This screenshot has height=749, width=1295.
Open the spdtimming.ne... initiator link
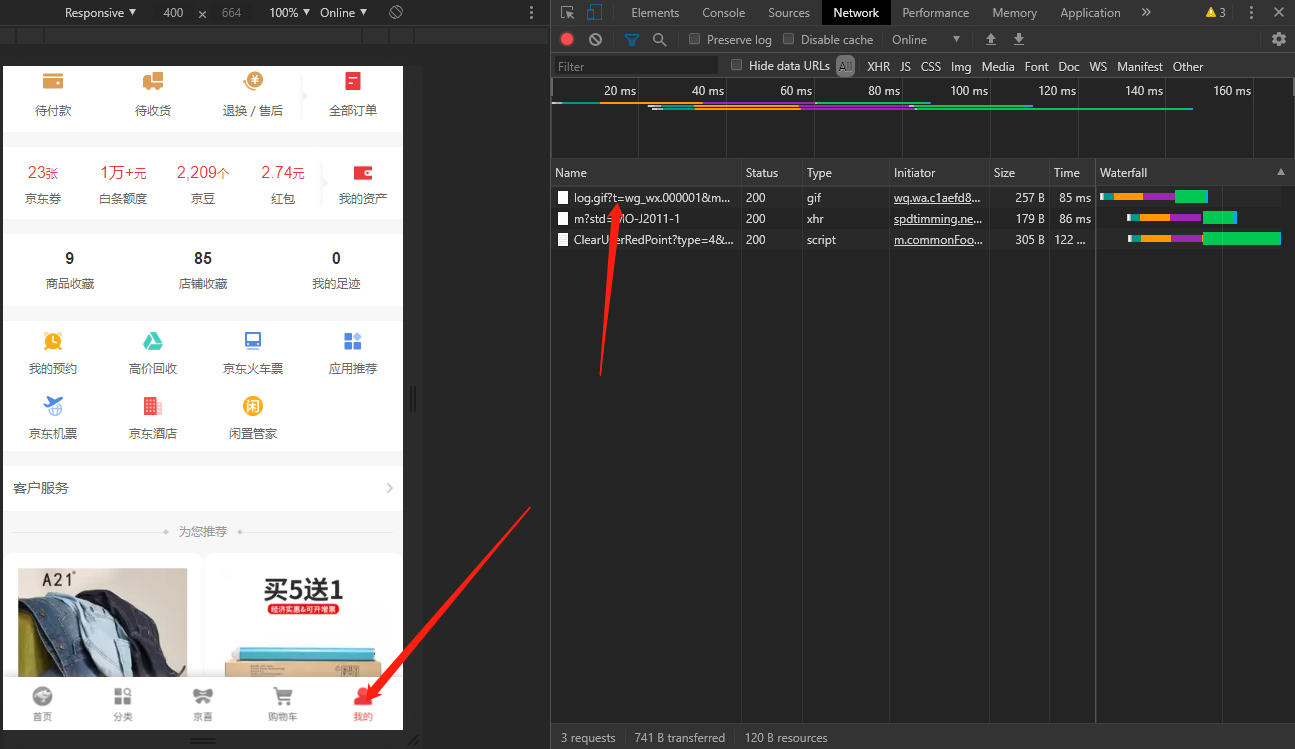[938, 218]
